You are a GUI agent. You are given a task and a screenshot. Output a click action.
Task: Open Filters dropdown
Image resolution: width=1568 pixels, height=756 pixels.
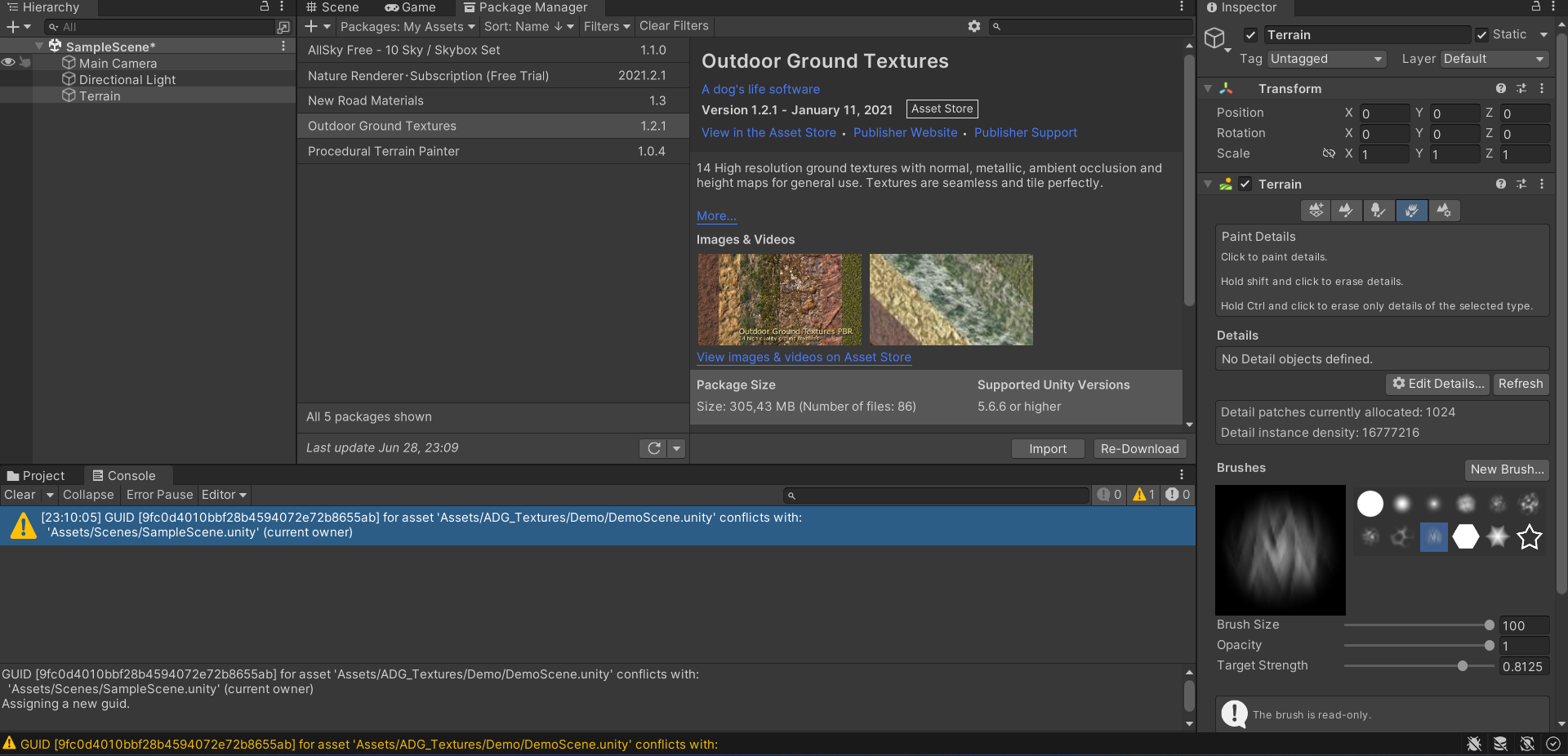pos(607,27)
